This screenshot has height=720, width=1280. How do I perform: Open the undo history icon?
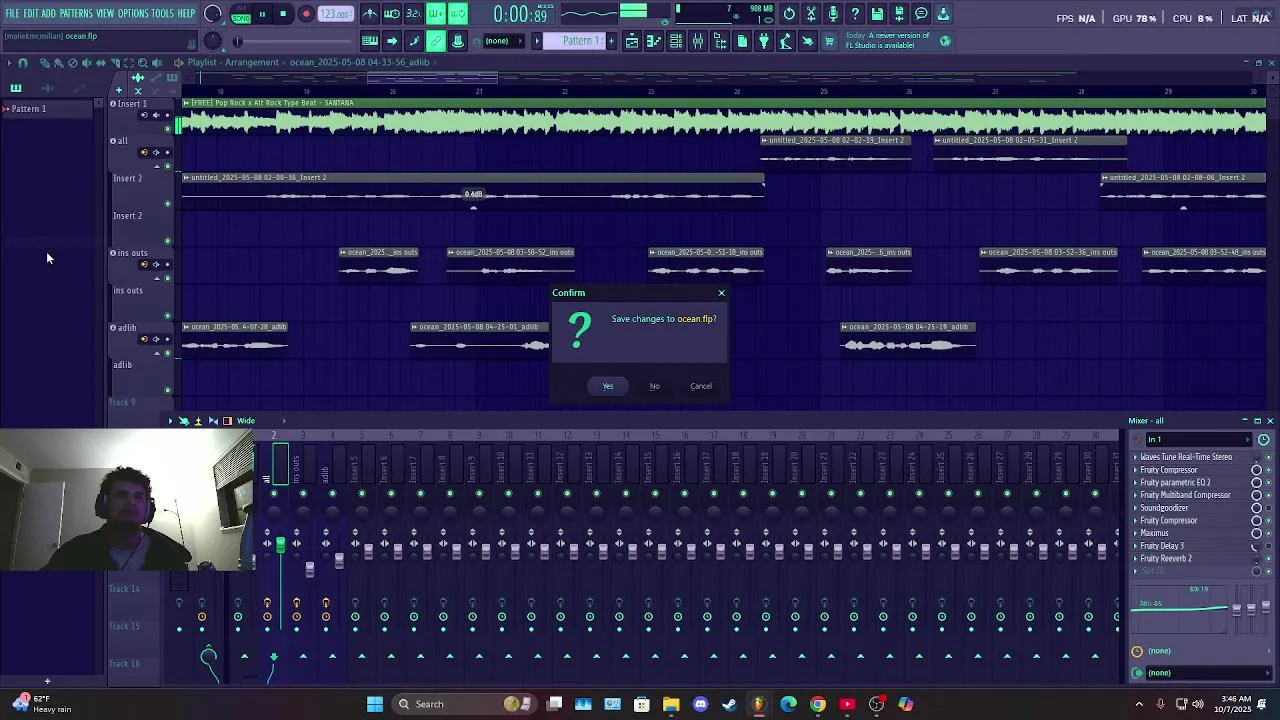click(x=789, y=14)
